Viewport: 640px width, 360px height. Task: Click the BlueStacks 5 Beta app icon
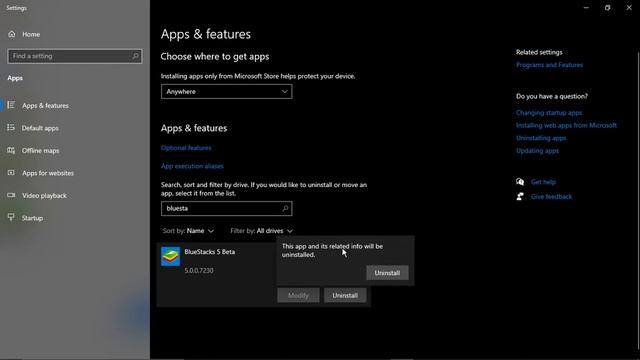[170, 256]
